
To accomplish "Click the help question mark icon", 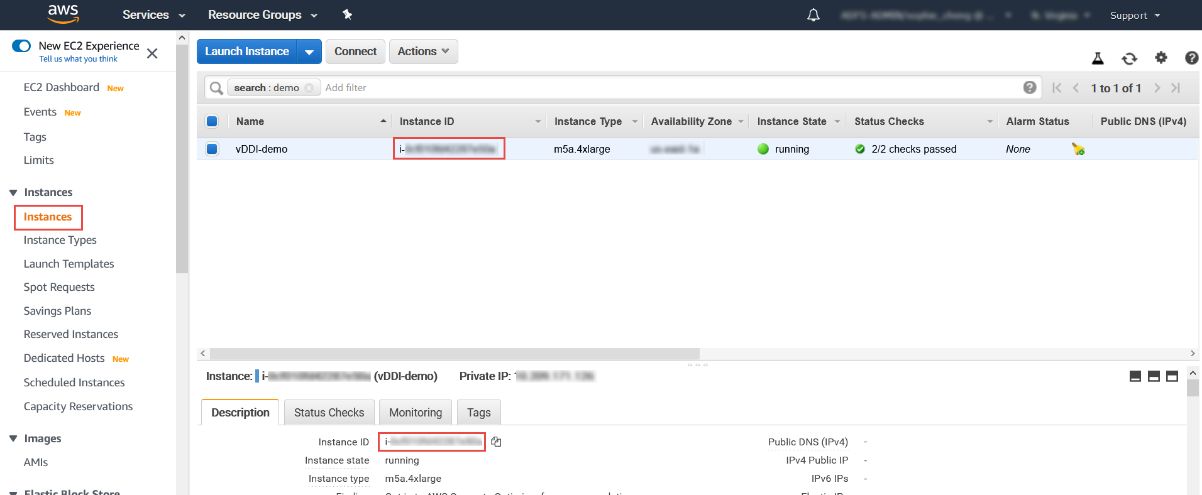I will pyautogui.click(x=1191, y=59).
